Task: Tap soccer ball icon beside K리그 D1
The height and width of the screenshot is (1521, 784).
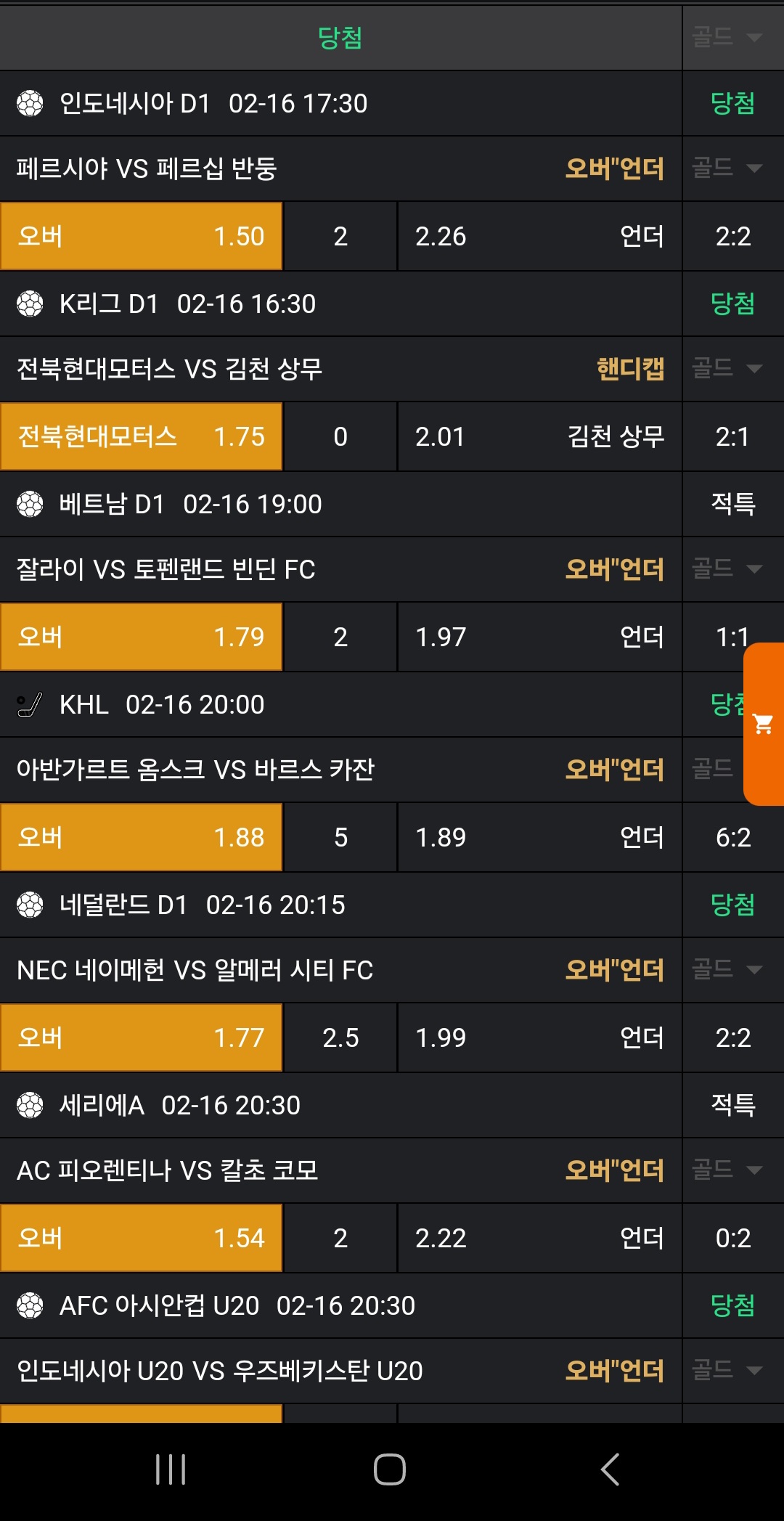Action: 30,303
